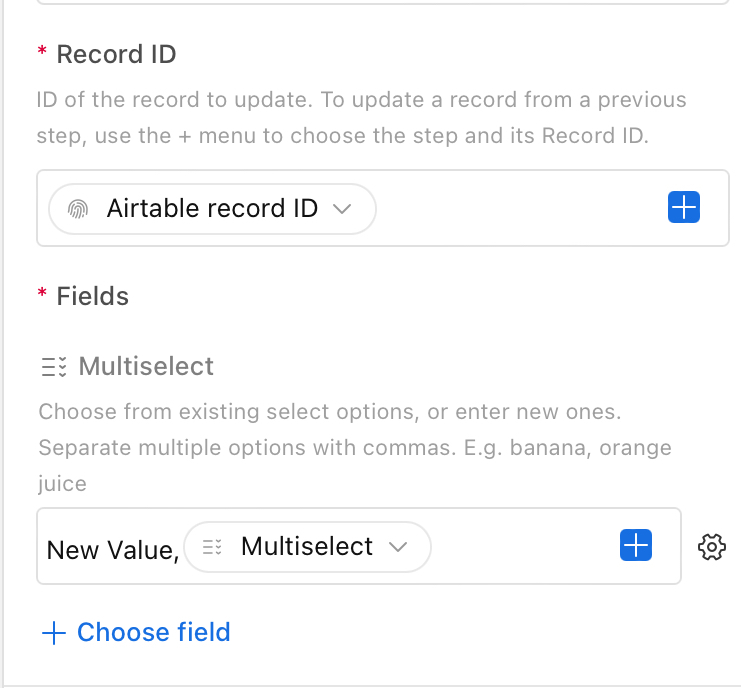Open settings gear for Multiselect field
741x688 pixels.
[712, 547]
